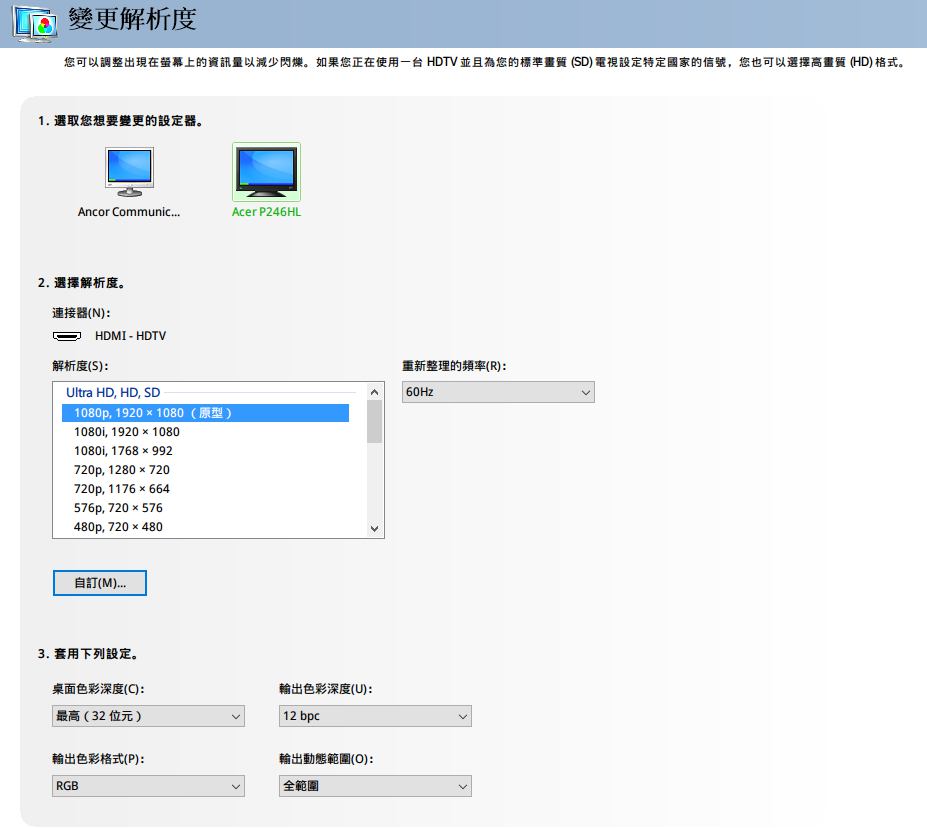
Task: Click the Ancor Communic... label text
Action: click(129, 212)
